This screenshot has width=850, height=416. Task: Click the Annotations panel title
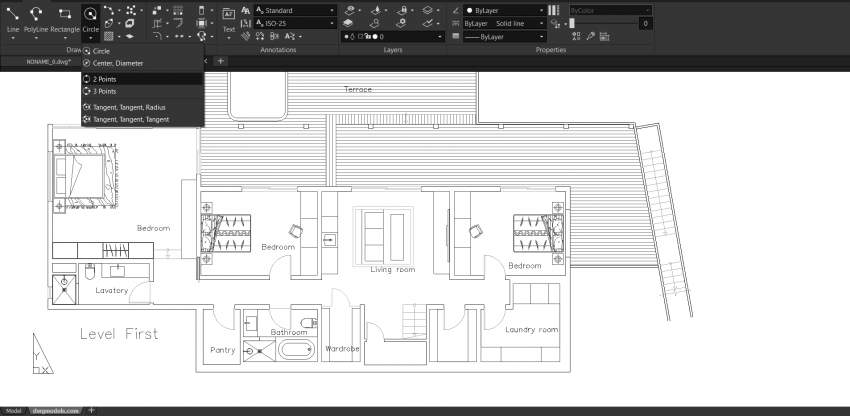(278, 50)
